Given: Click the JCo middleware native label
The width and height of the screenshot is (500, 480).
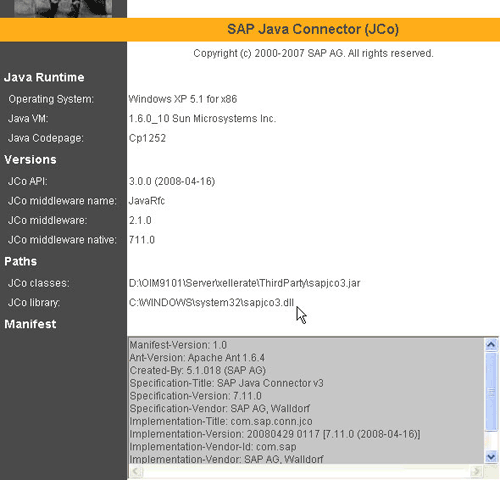Looking at the screenshot, I should point(62,240).
